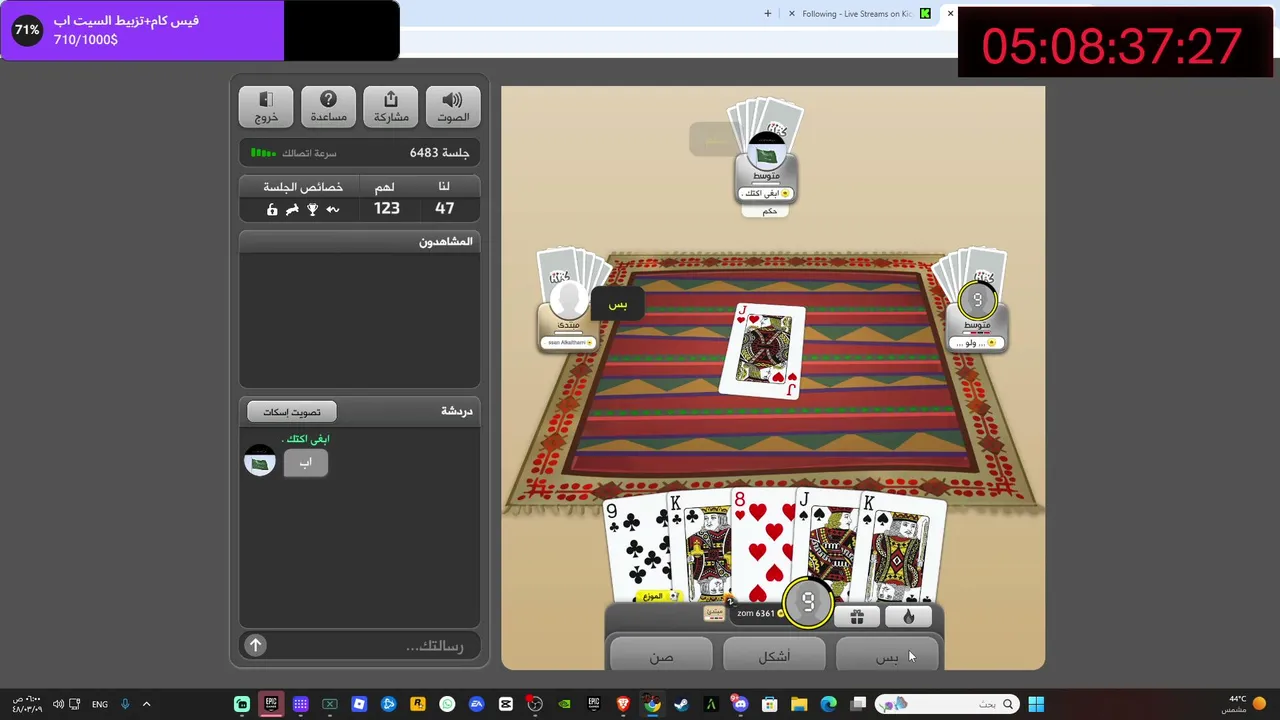Click the volume icon in system tray
Viewport: 1280px width, 720px height.
click(57, 704)
